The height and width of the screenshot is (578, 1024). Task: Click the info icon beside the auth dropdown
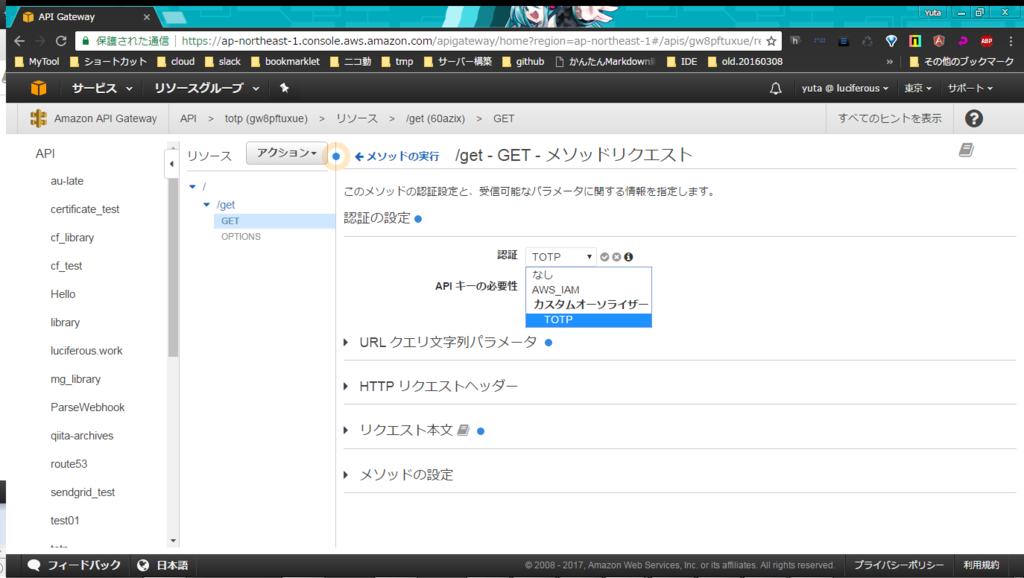[628, 257]
